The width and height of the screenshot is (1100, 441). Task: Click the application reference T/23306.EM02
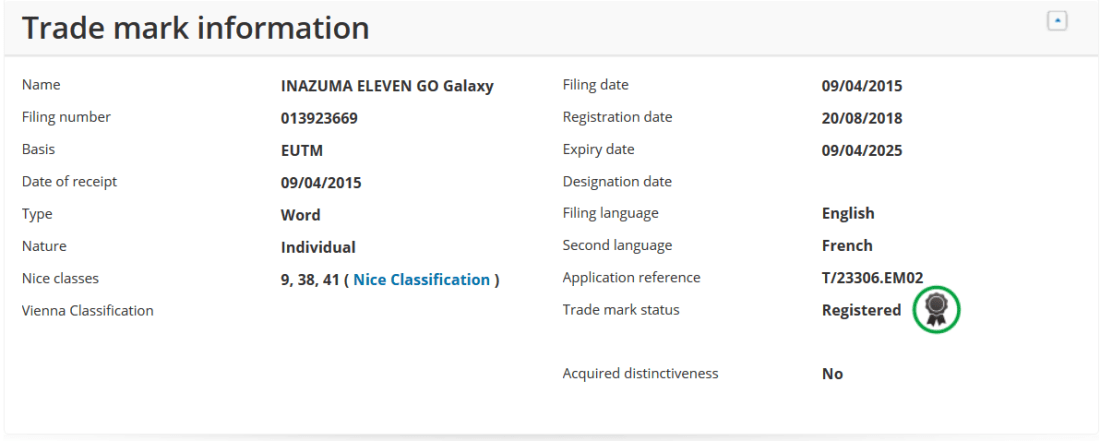(873, 278)
